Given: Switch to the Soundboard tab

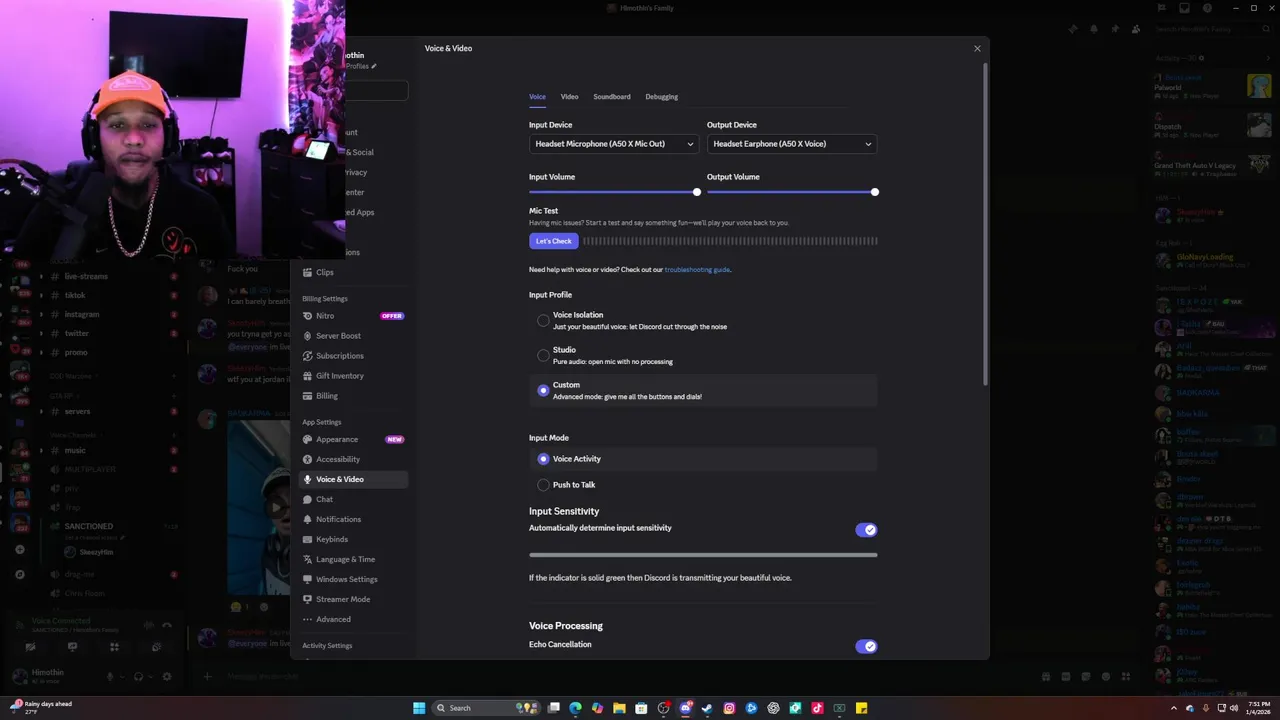Looking at the screenshot, I should pyautogui.click(x=612, y=97).
